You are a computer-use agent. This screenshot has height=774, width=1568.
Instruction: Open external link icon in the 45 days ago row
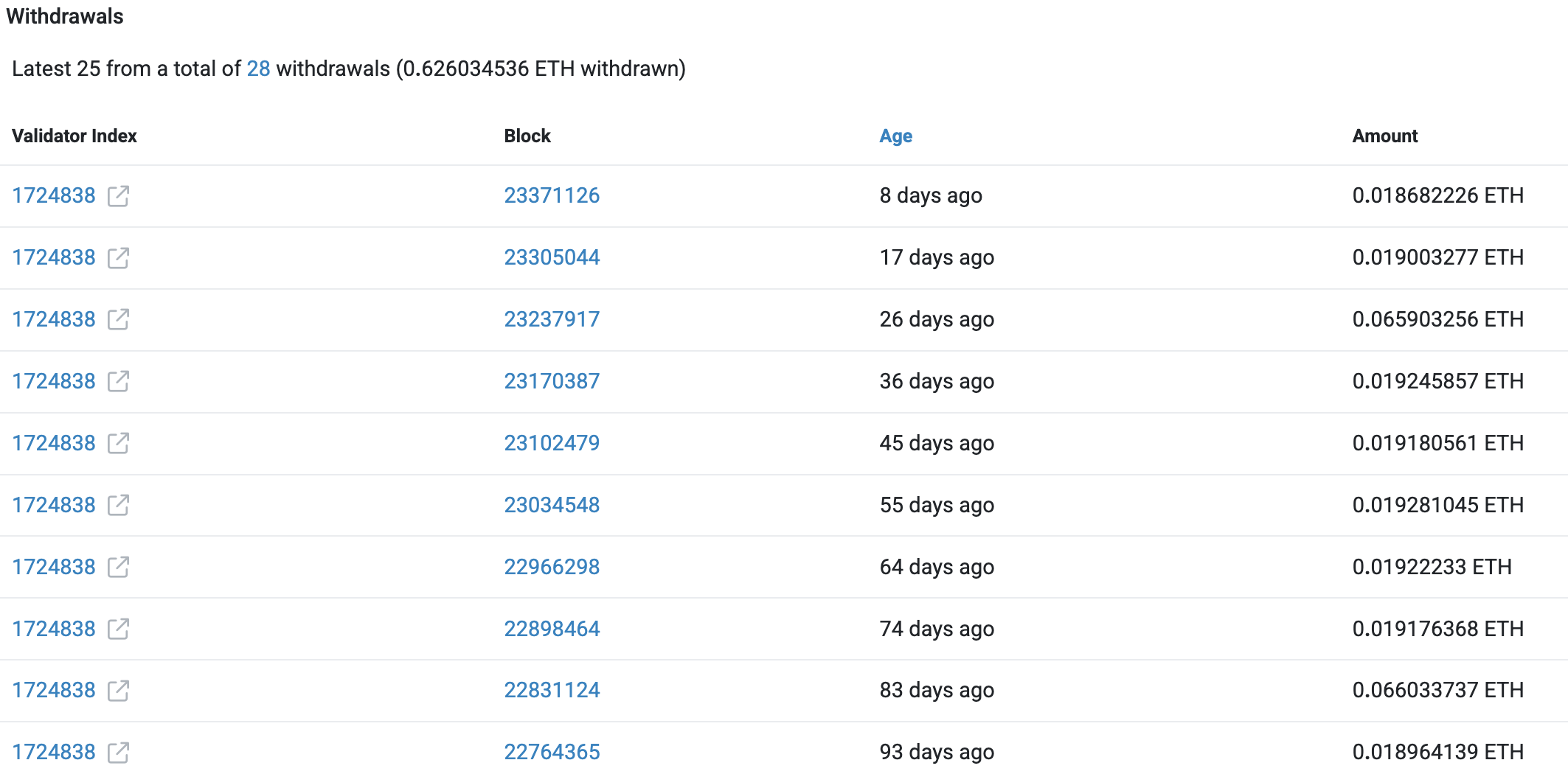tap(118, 444)
